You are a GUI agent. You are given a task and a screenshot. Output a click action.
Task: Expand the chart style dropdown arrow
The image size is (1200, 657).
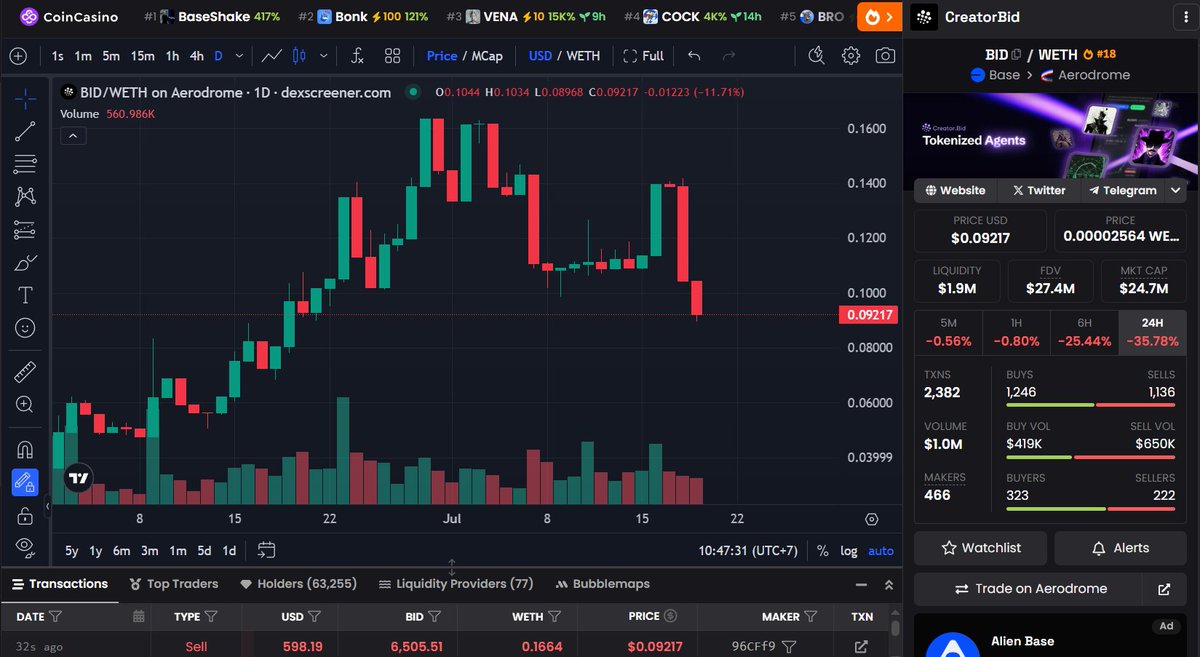[x=325, y=56]
